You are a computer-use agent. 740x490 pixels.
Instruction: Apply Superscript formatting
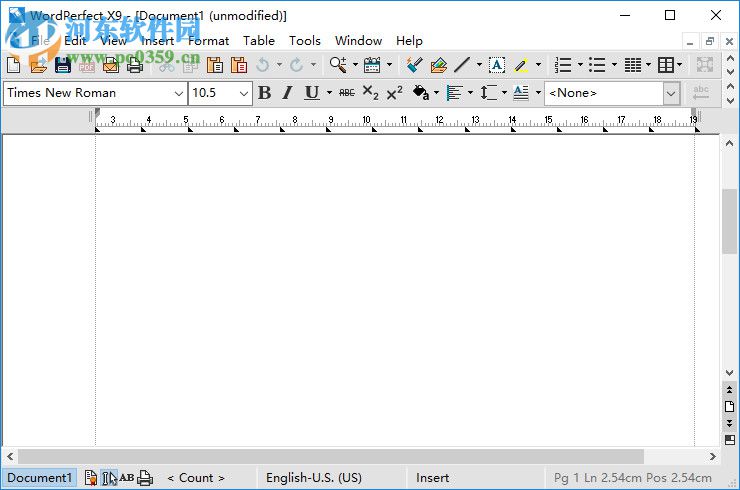coord(395,93)
